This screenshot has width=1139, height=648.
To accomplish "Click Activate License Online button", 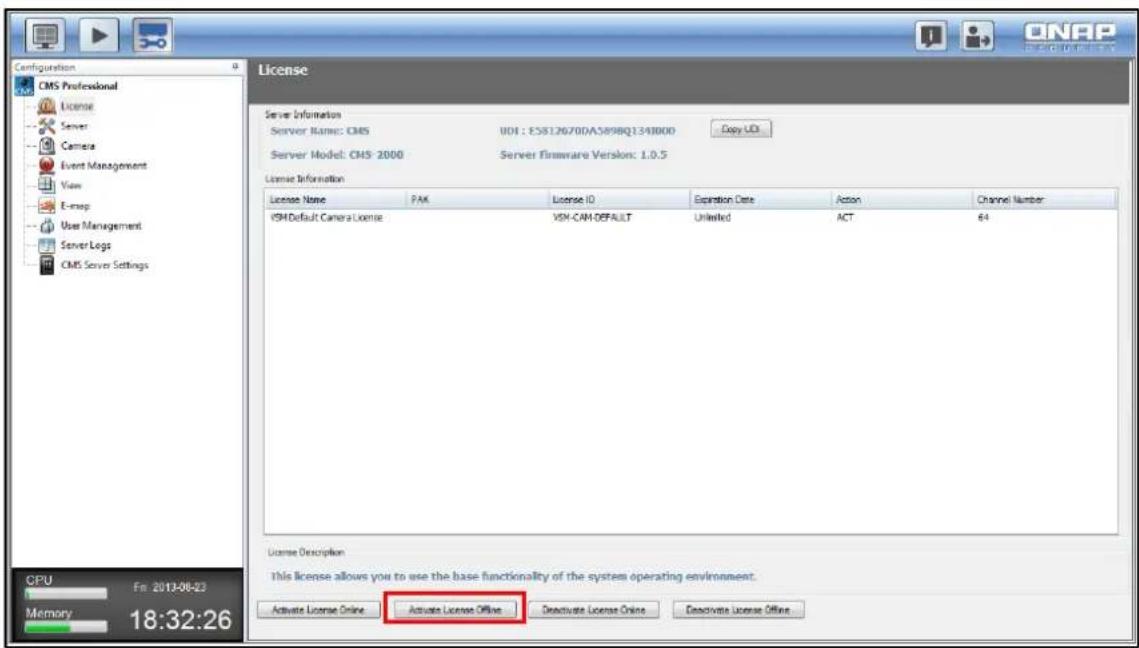I will click(317, 609).
